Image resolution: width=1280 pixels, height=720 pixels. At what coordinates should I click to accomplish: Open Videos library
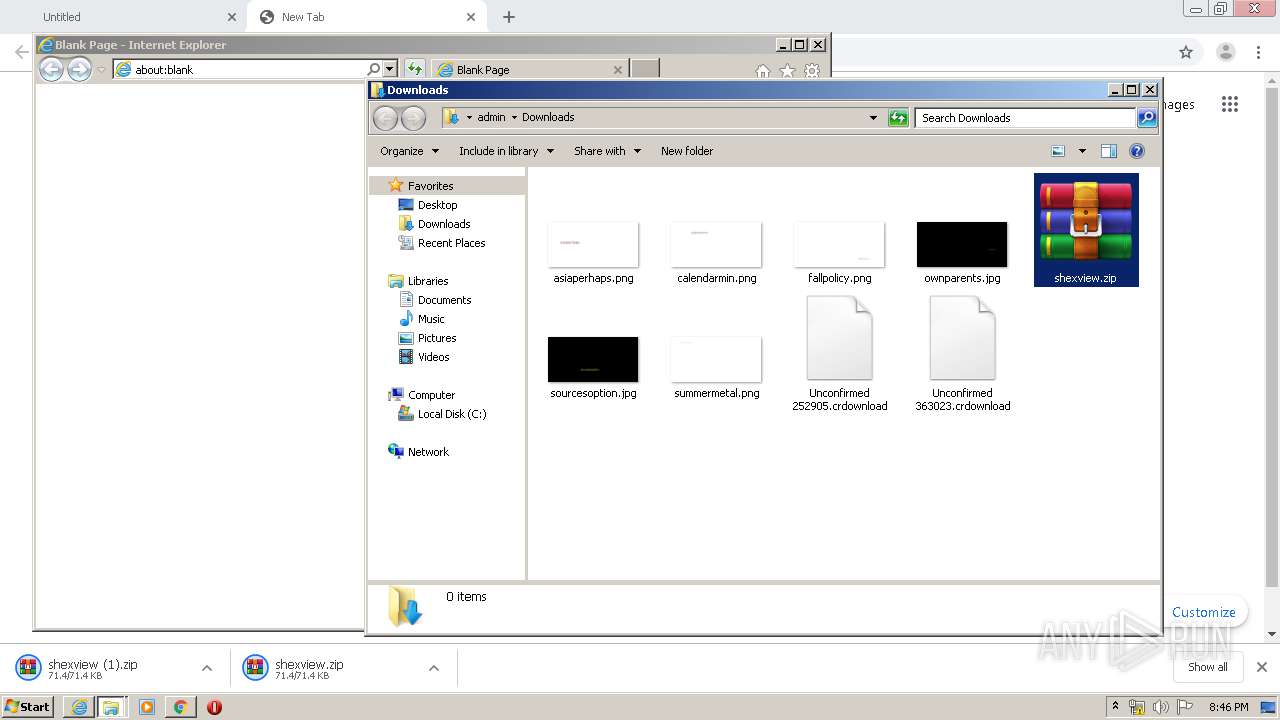tap(433, 357)
